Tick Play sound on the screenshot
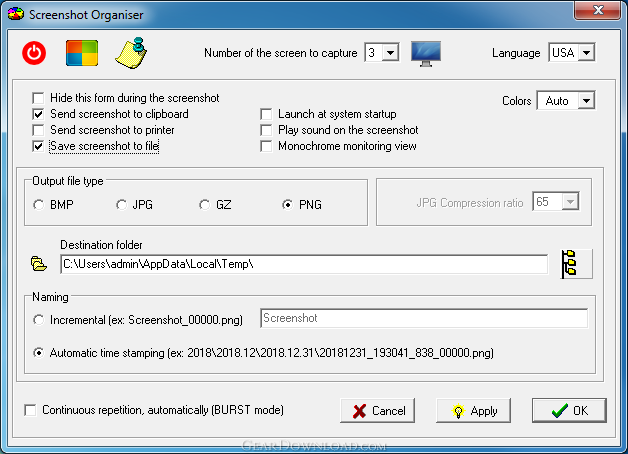 coord(267,130)
